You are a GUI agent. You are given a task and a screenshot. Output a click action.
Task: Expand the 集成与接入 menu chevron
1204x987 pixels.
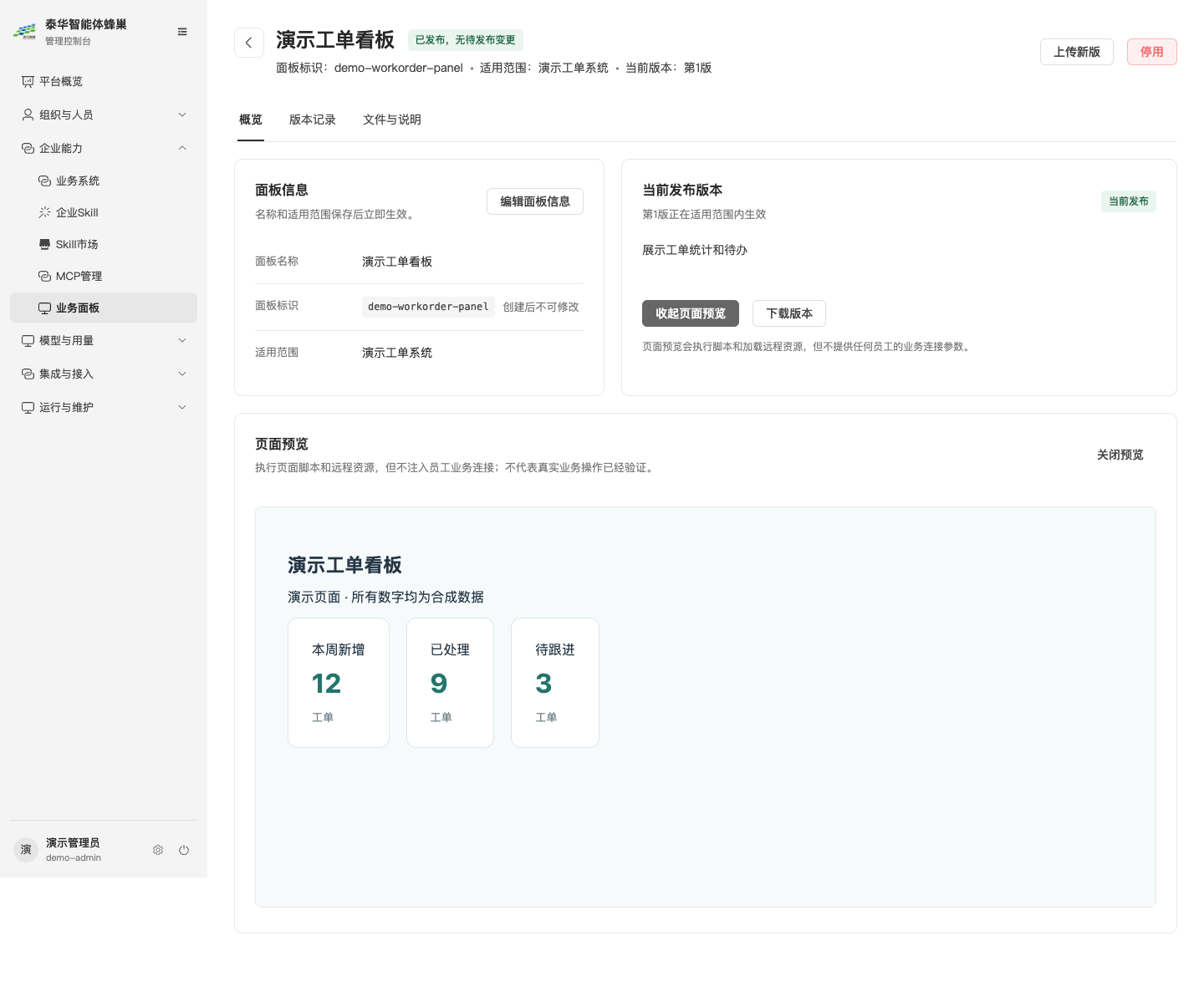point(182,374)
